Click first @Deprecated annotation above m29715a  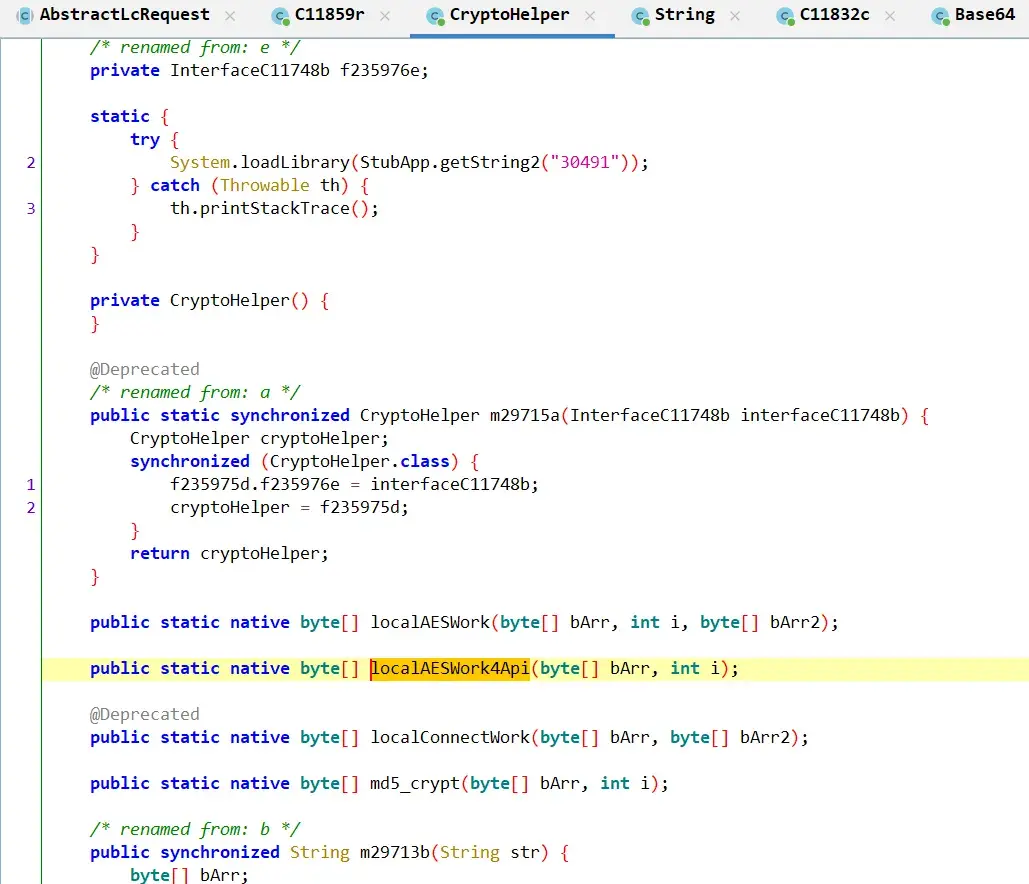(144, 369)
